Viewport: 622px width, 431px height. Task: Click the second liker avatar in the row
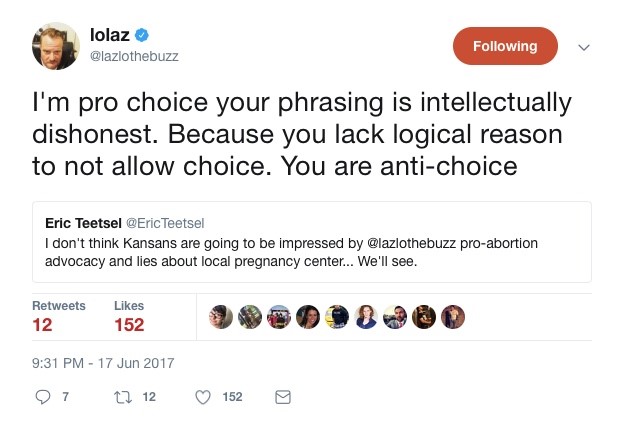250,317
